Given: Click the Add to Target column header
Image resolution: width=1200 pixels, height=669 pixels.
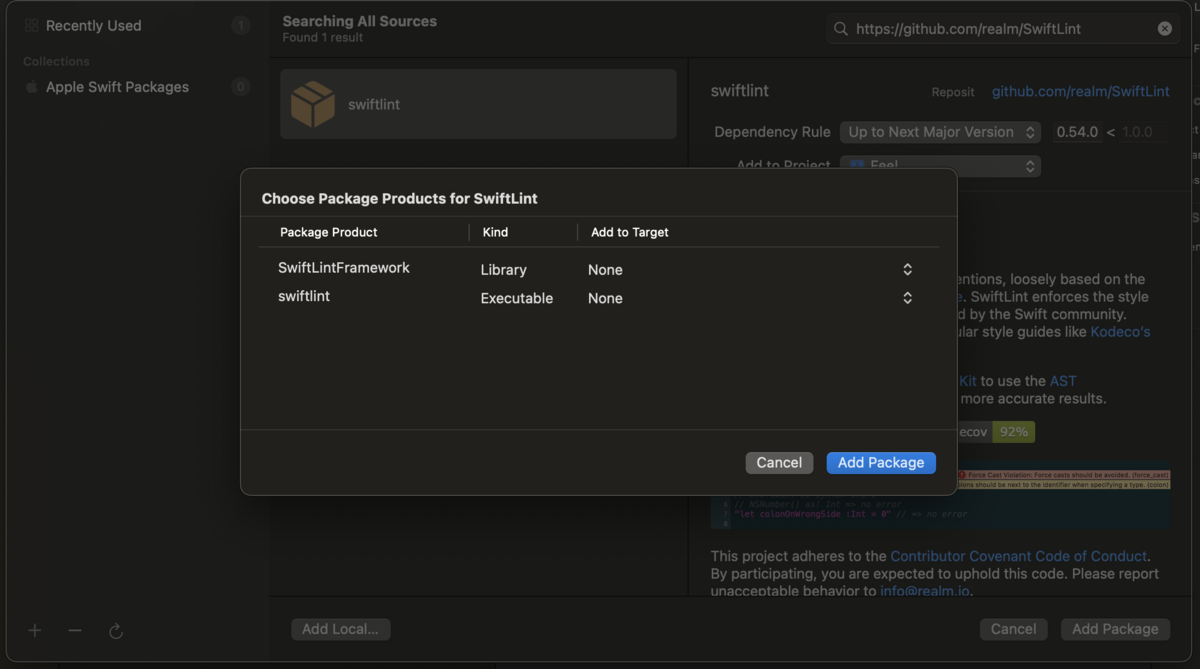Looking at the screenshot, I should click(630, 232).
